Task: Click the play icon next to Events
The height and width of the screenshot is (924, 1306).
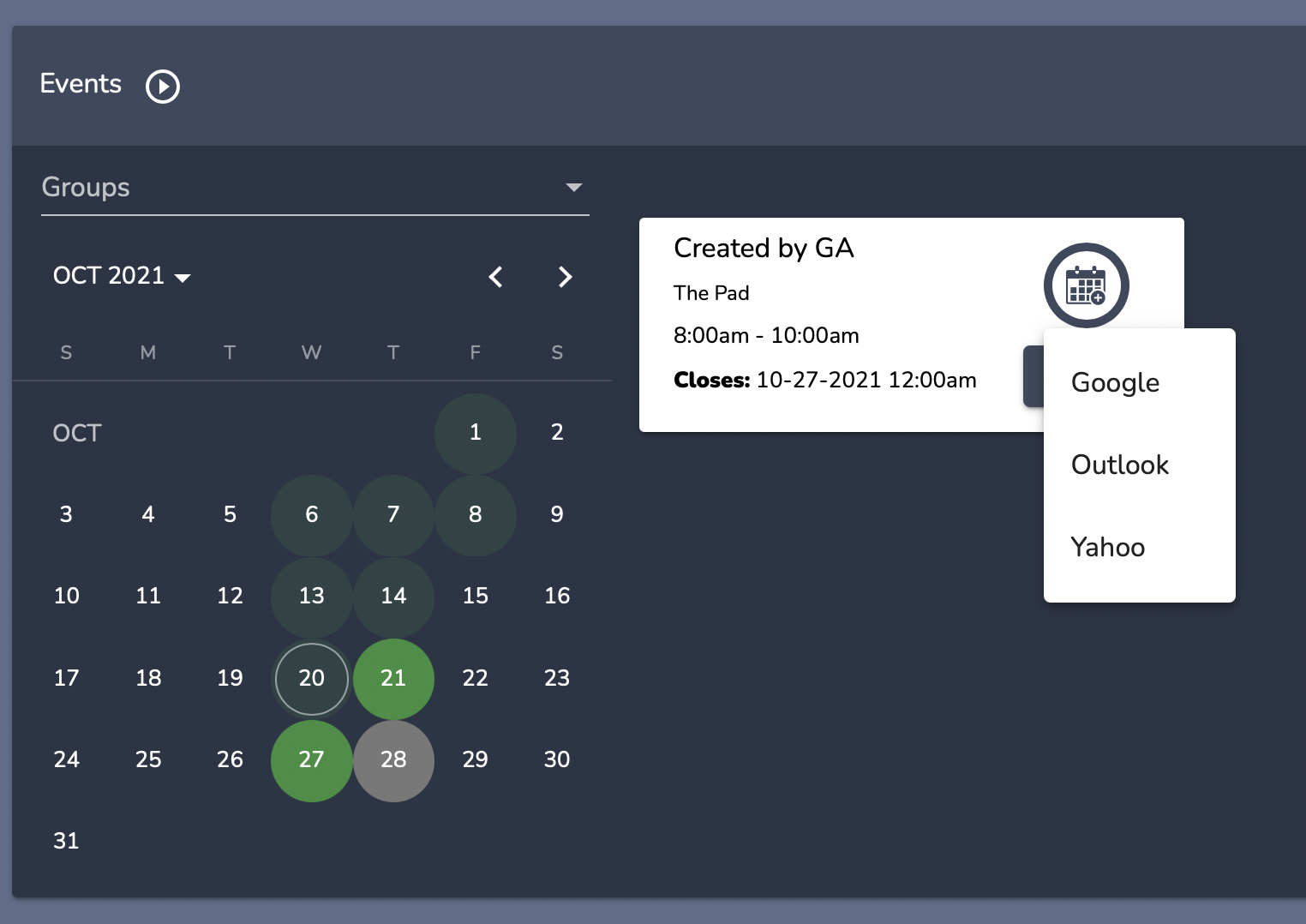Action: tap(163, 86)
